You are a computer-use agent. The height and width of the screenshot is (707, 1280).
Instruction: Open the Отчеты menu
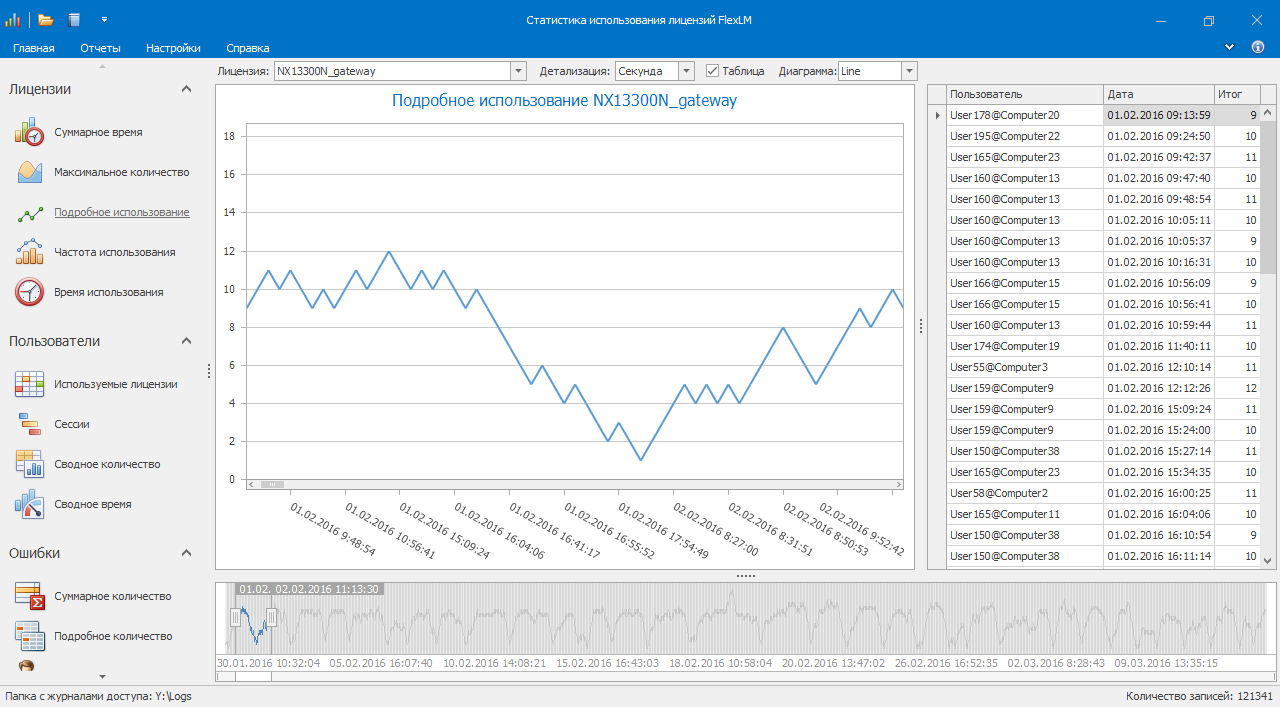coord(100,48)
